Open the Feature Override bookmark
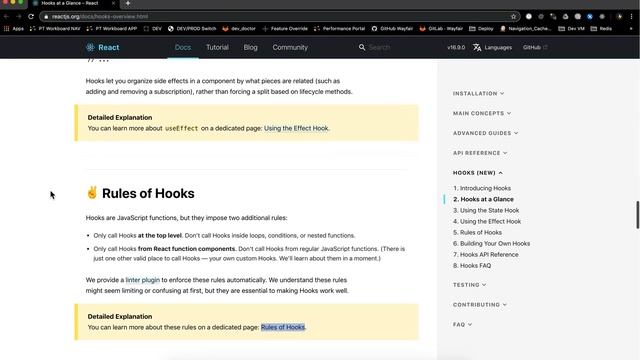640x360 pixels. click(x=285, y=29)
